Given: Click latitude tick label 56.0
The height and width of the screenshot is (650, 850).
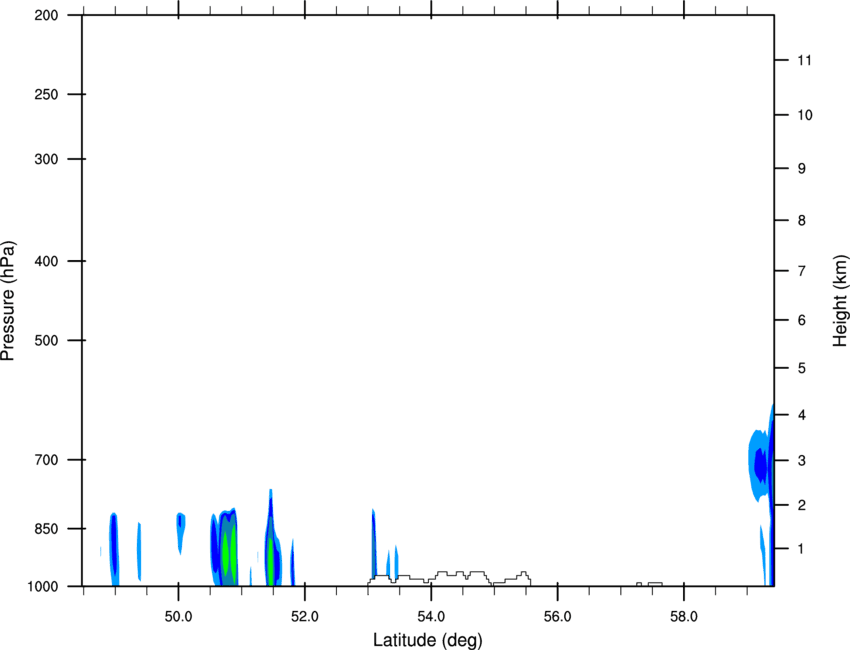Looking at the screenshot, I should [x=558, y=617].
